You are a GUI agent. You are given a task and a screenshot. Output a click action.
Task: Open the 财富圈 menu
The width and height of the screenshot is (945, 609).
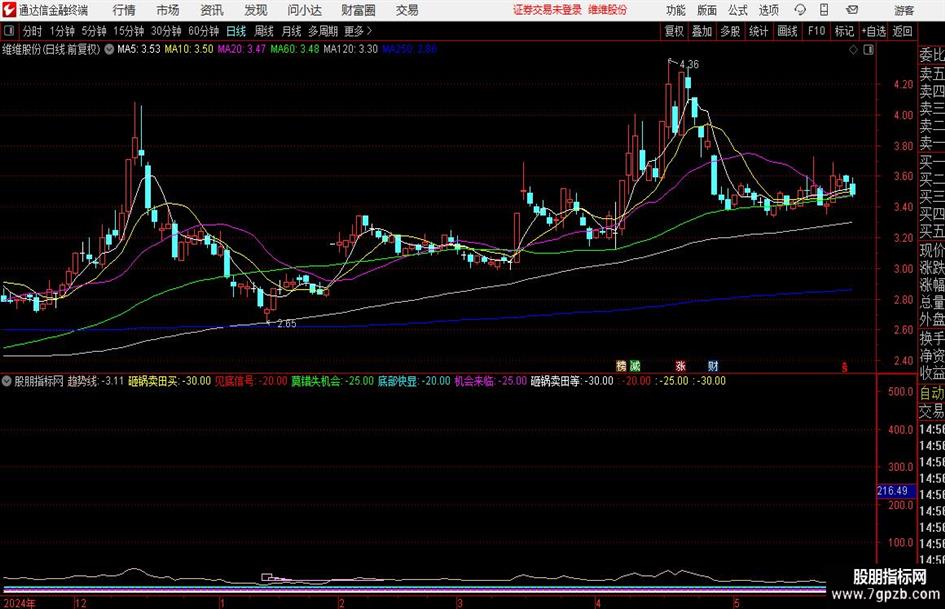[358, 10]
